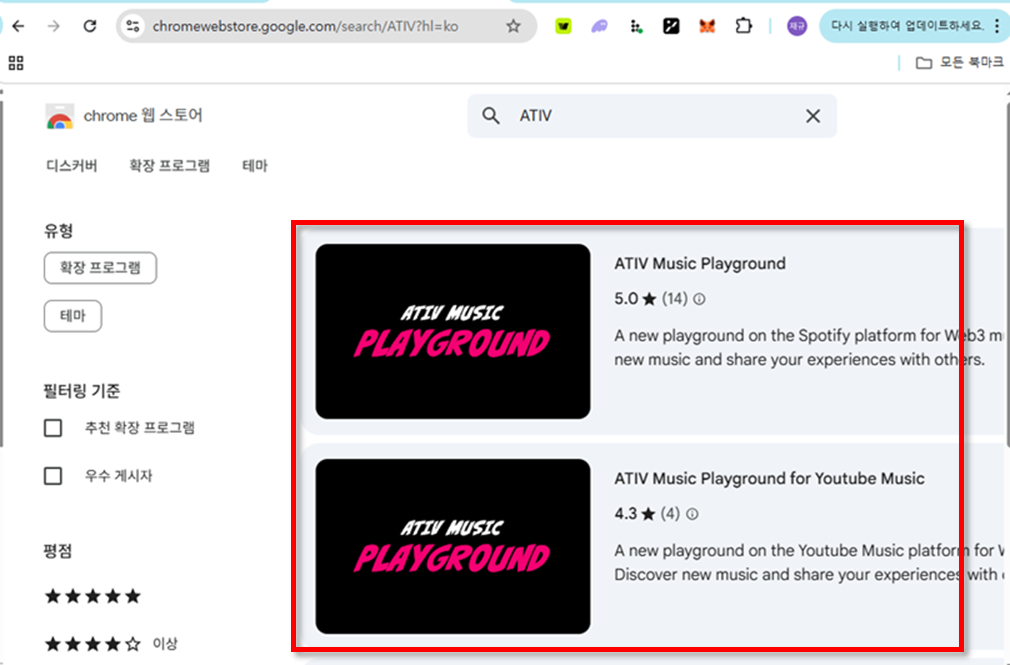Go back to the previous page
Screen dimensions: 1010x665
coord(18,26)
